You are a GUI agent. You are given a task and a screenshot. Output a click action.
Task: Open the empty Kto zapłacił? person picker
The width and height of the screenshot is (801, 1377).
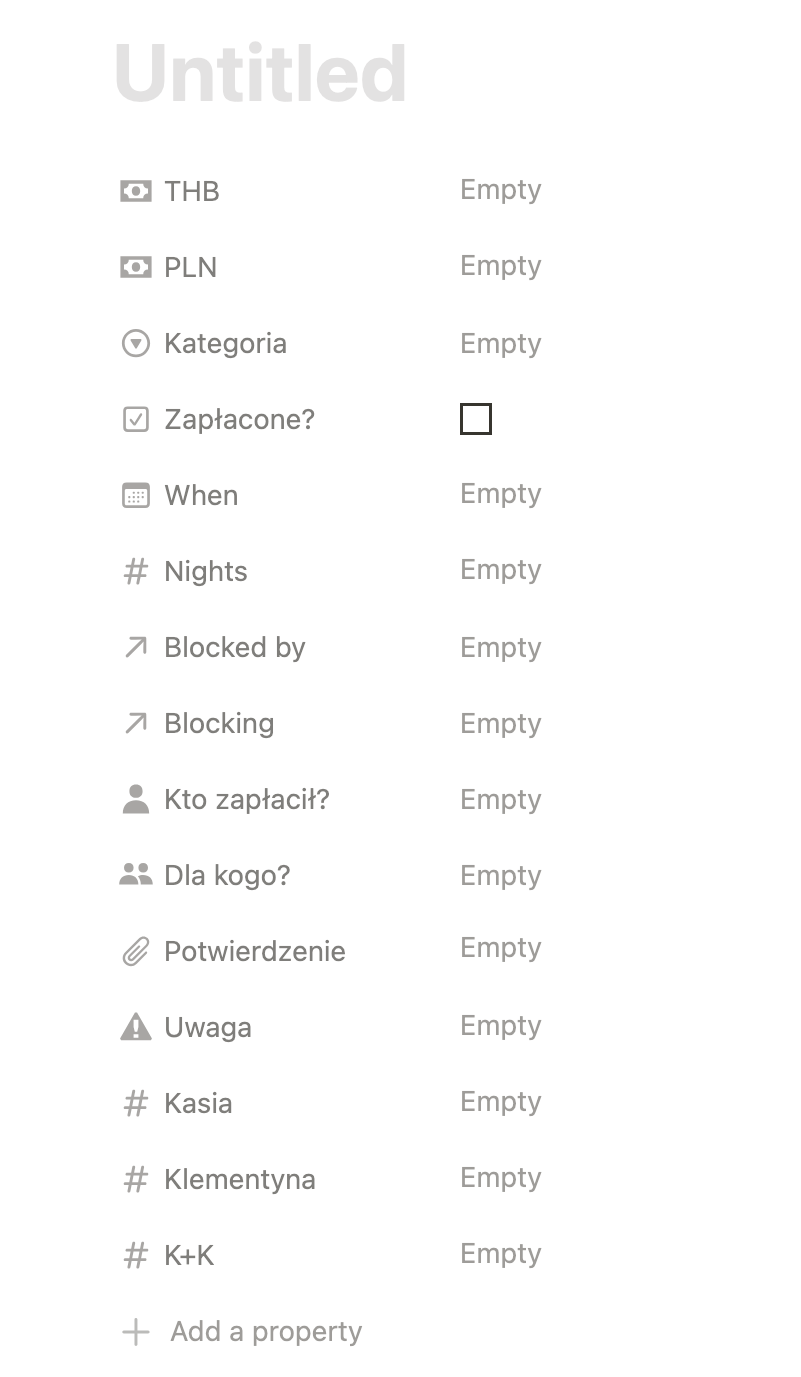(x=500, y=799)
